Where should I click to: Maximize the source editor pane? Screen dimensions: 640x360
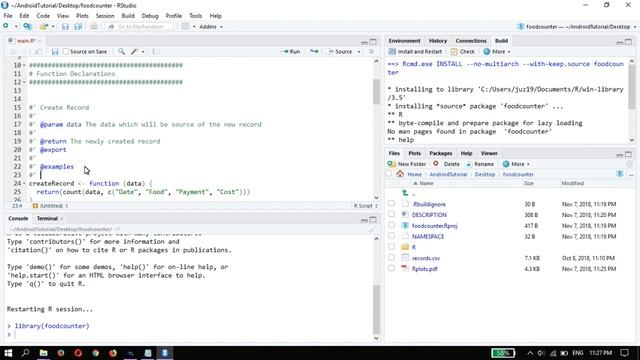click(x=373, y=42)
